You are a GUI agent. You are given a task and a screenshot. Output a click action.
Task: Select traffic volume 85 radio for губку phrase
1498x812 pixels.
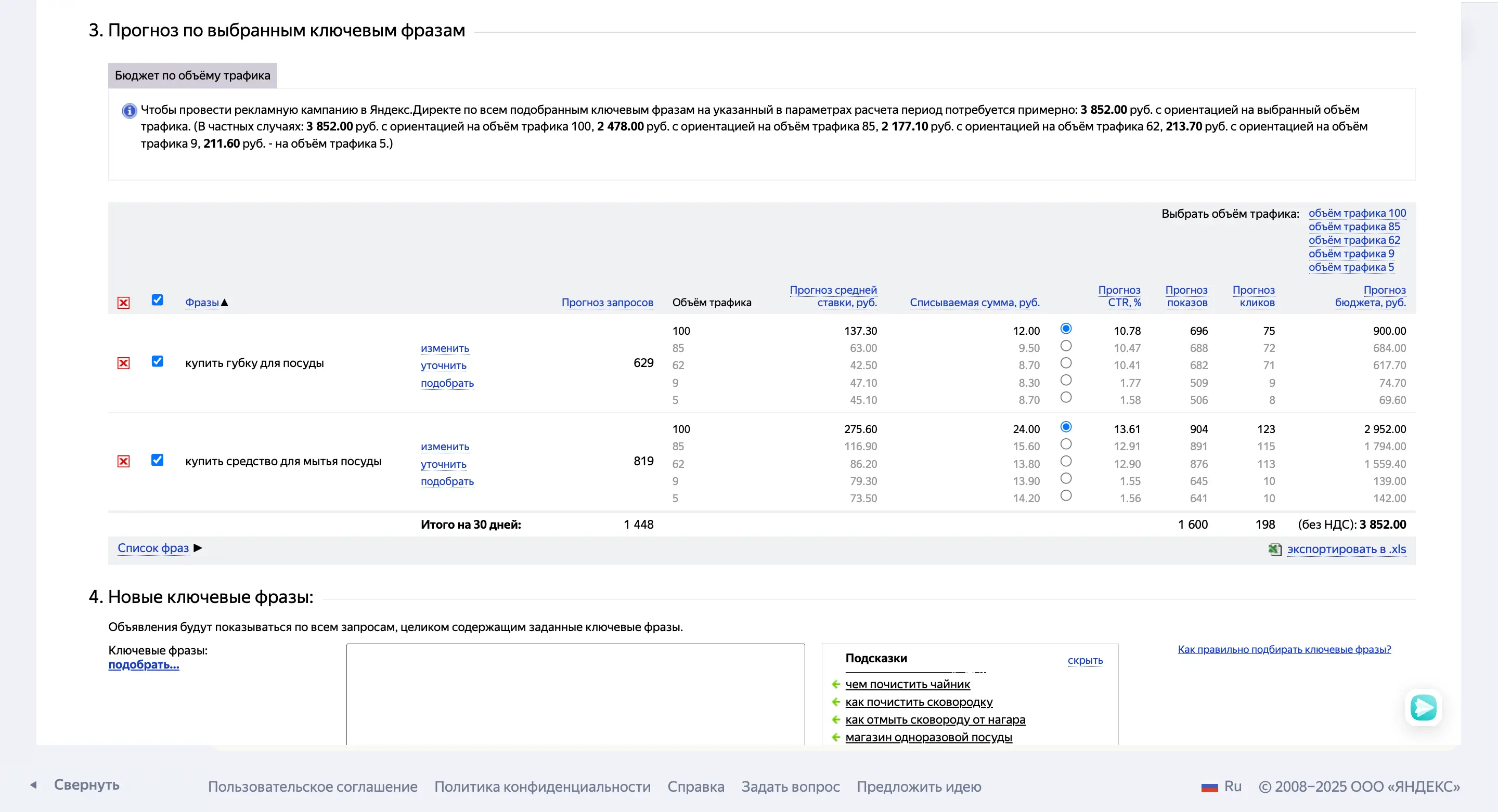click(1065, 346)
